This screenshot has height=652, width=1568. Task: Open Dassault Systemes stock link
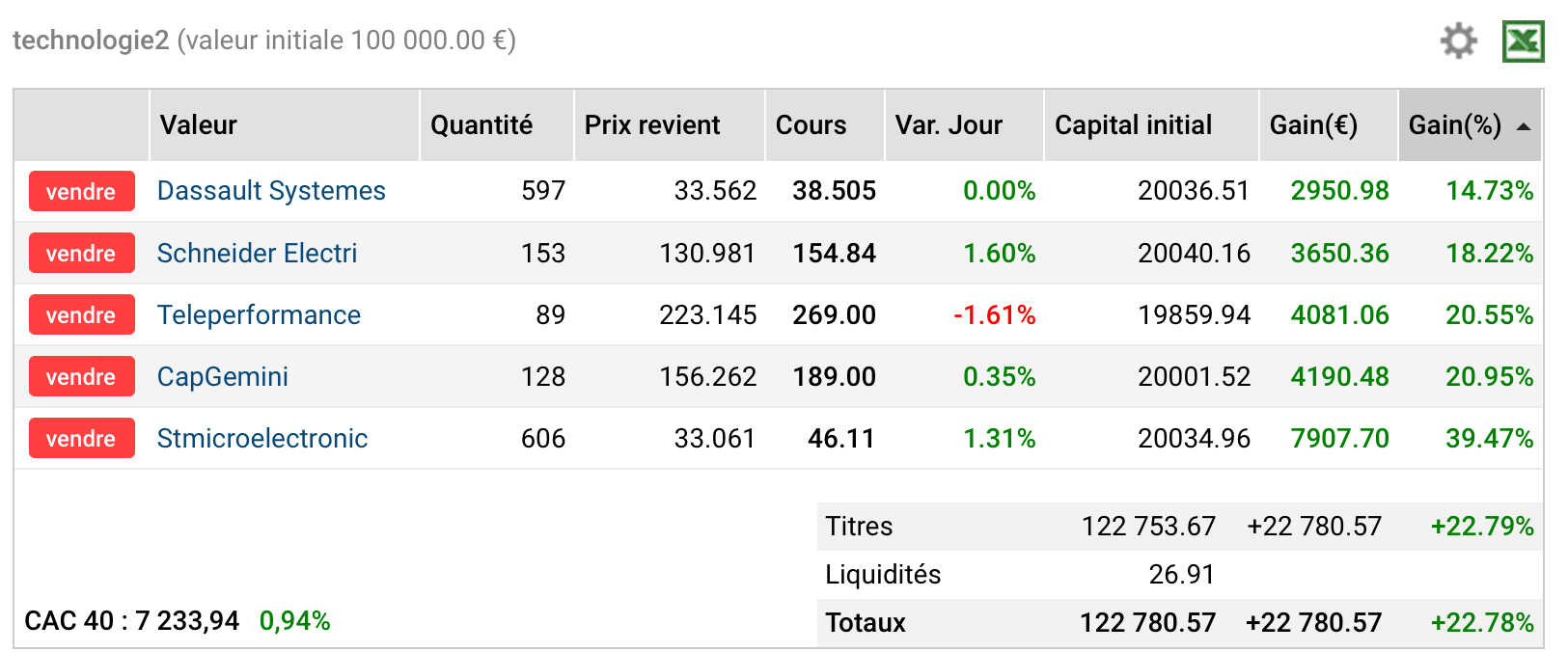(x=271, y=191)
